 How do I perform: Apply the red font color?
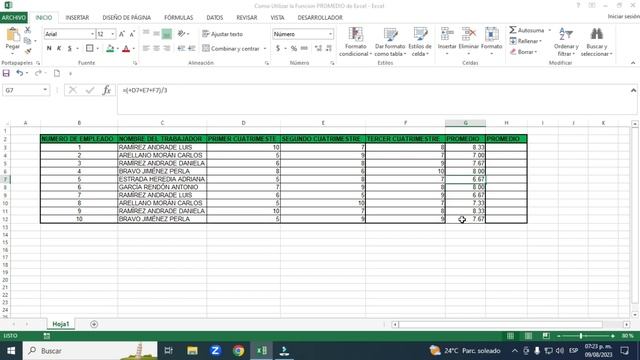pyautogui.click(x=126, y=49)
